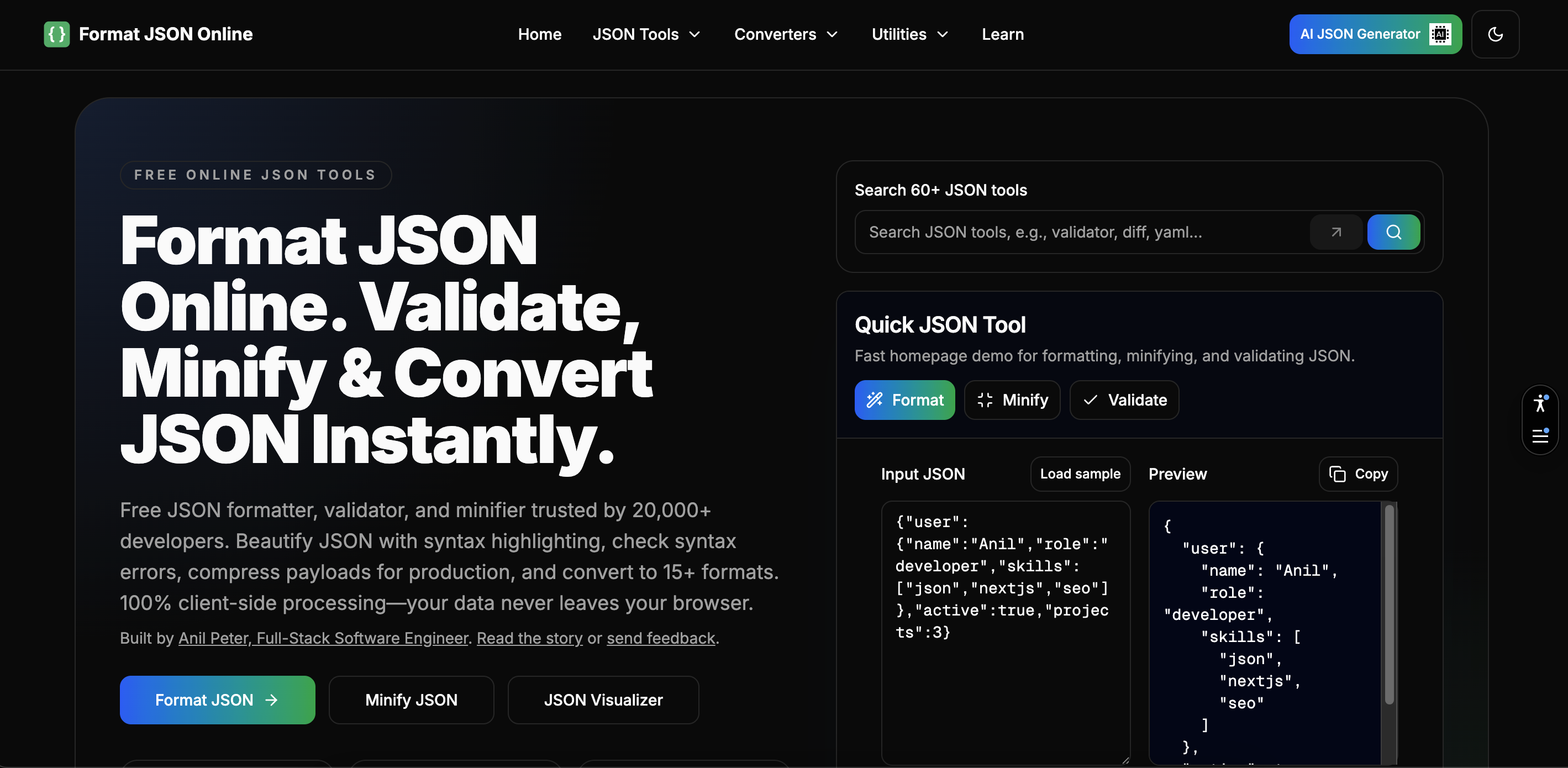Open the Learn nav item
Viewport: 1568px width, 768px height.
1003,34
